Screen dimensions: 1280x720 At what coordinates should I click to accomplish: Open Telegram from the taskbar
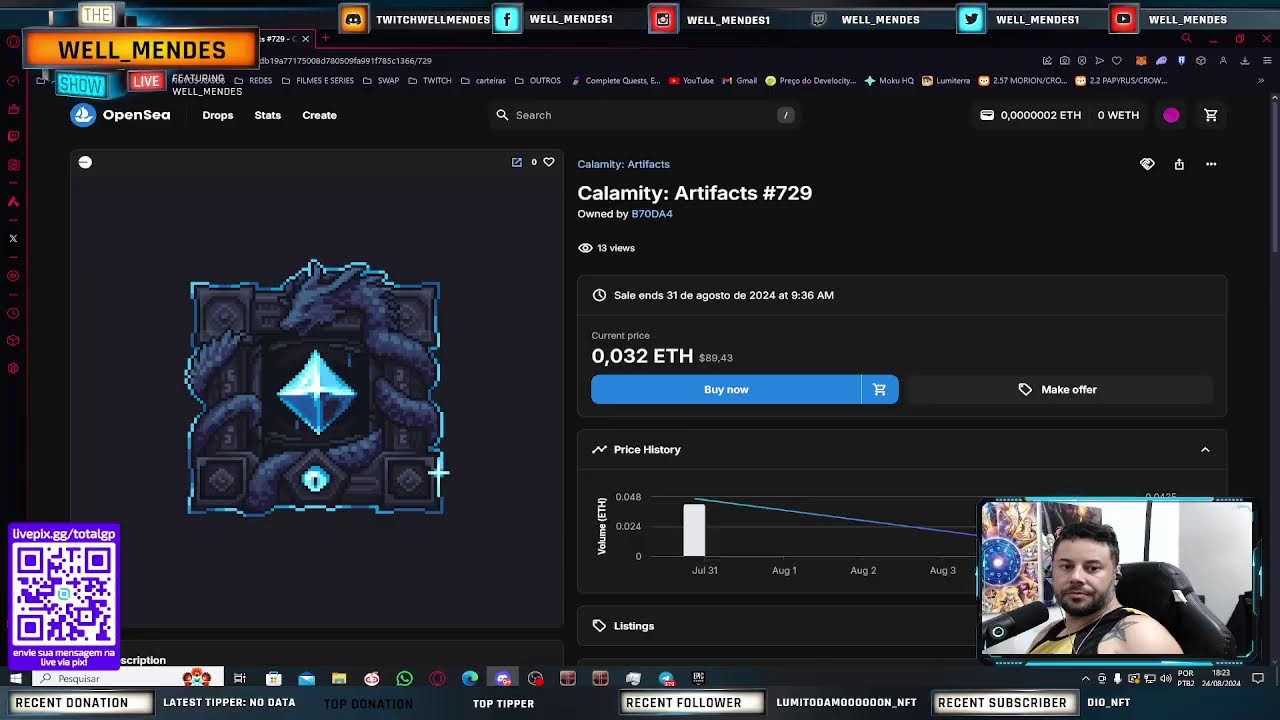(x=666, y=678)
